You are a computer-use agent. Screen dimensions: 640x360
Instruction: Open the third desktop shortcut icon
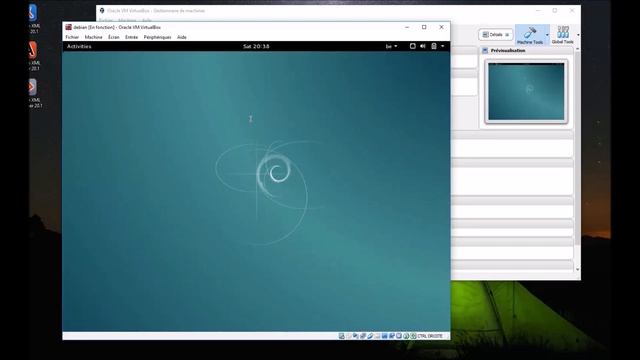click(x=33, y=87)
